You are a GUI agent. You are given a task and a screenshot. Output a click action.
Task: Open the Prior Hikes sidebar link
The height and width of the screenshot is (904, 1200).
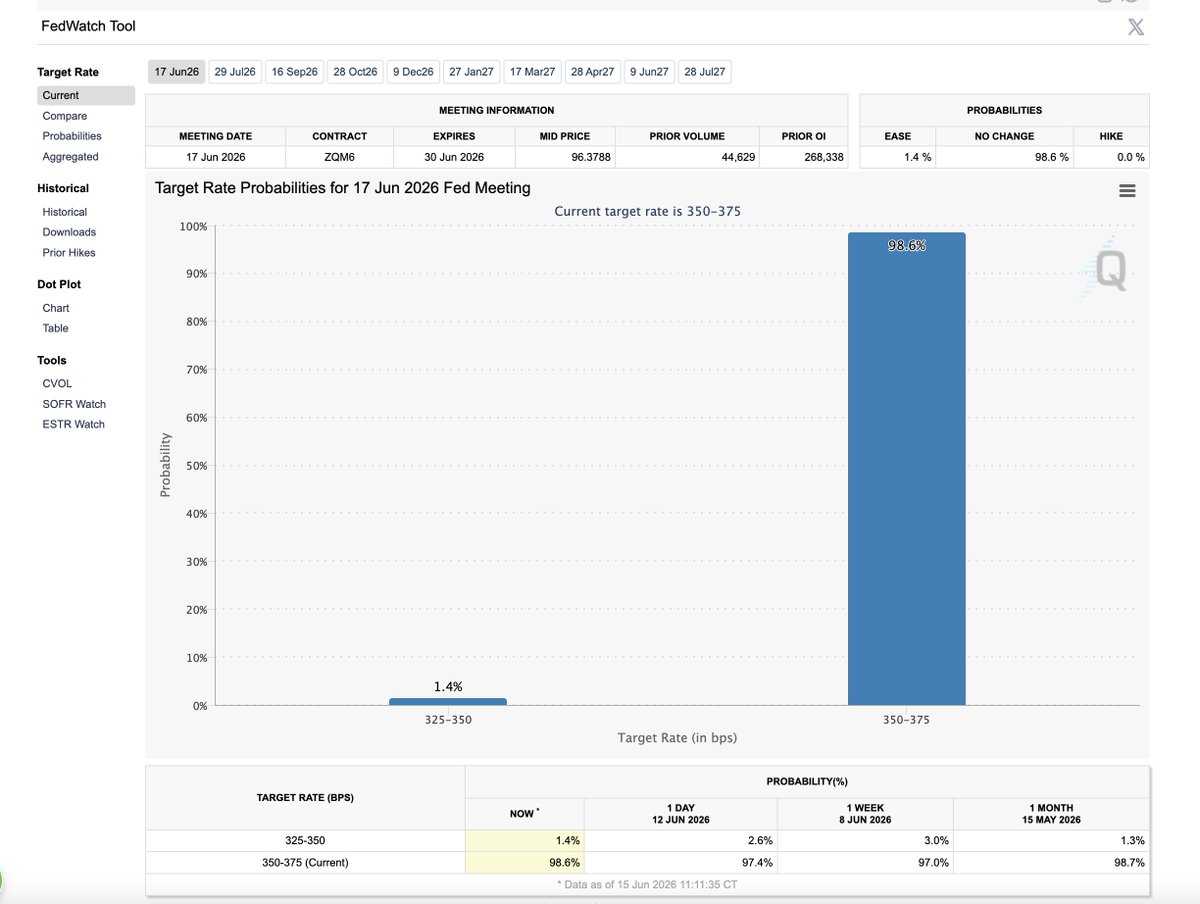click(69, 253)
